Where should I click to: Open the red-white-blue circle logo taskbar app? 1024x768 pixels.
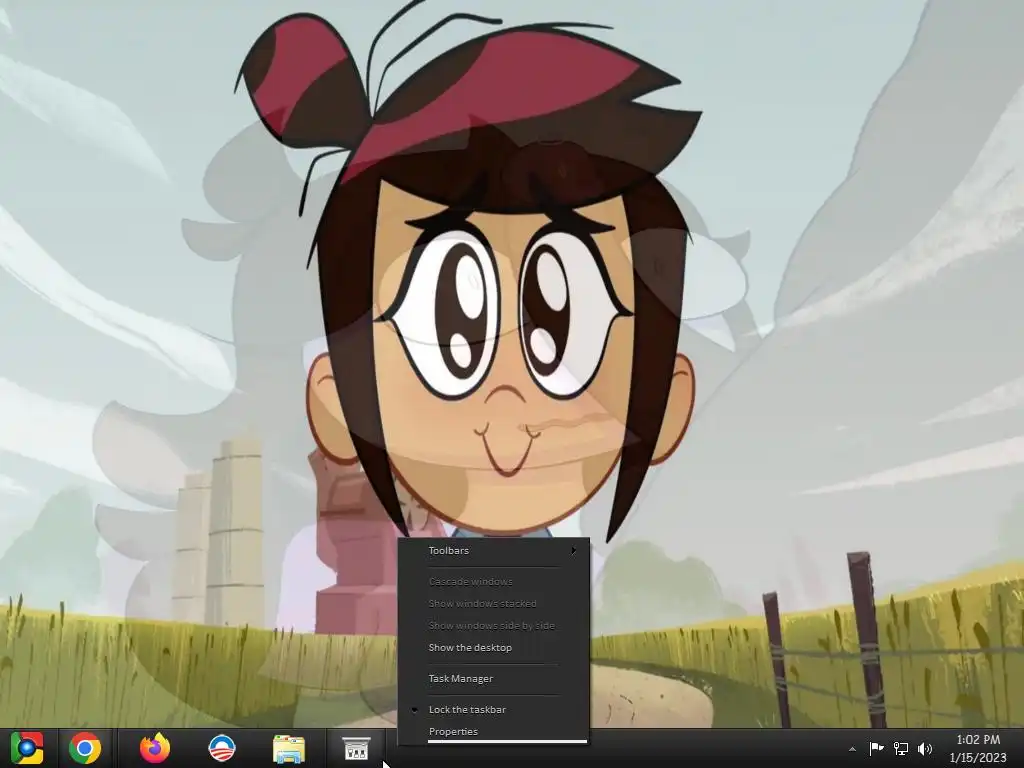221,748
